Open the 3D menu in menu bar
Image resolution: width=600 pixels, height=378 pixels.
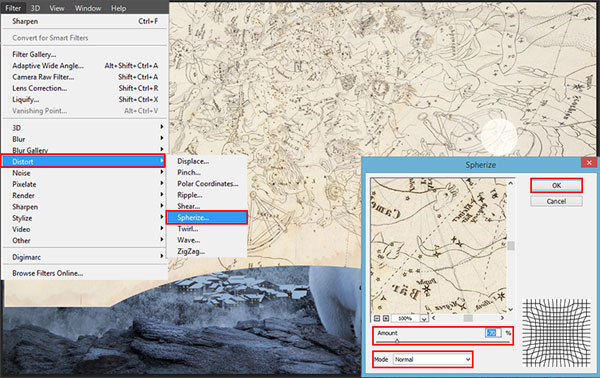click(35, 8)
